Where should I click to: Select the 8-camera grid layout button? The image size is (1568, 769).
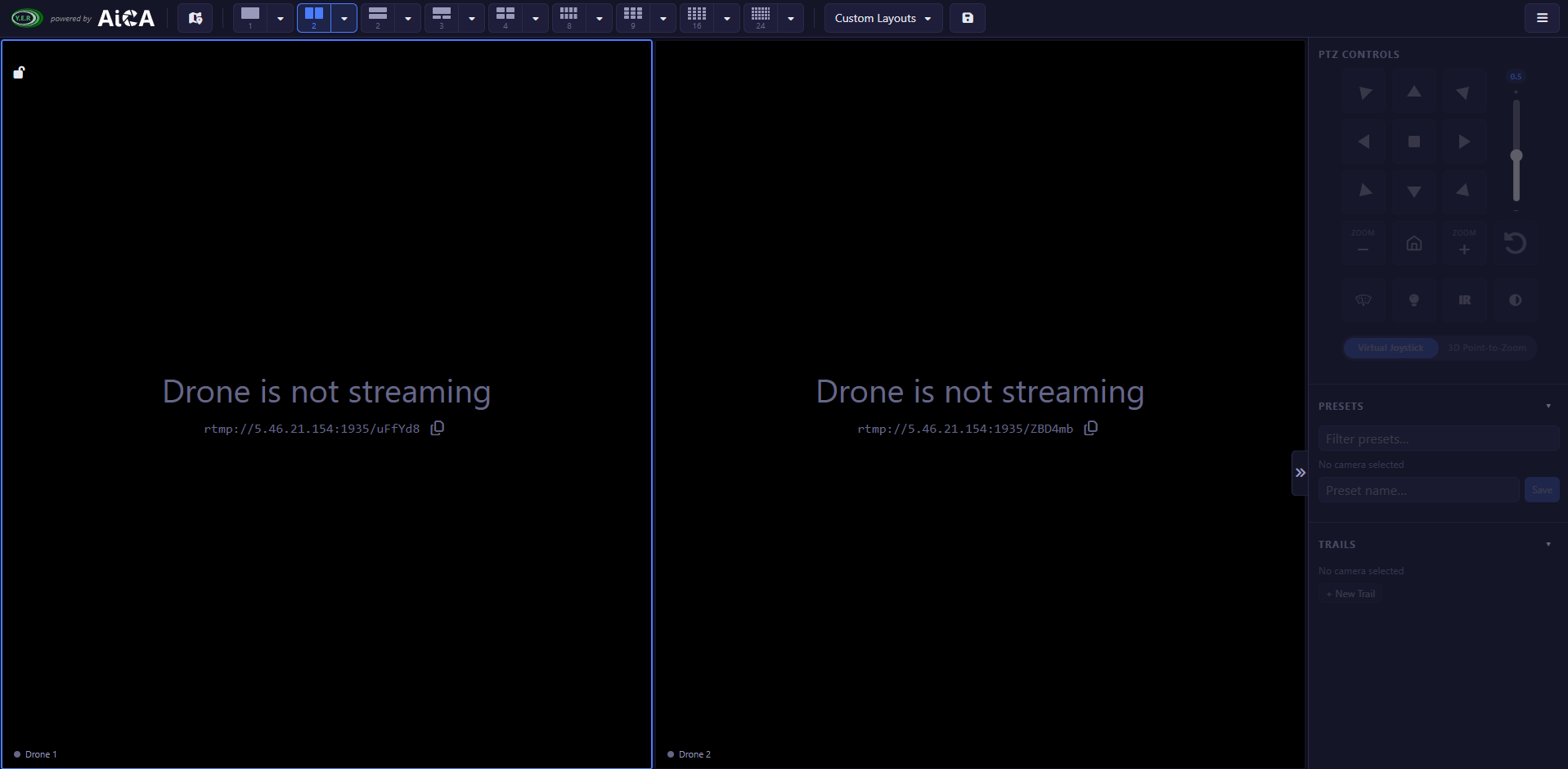[x=569, y=18]
